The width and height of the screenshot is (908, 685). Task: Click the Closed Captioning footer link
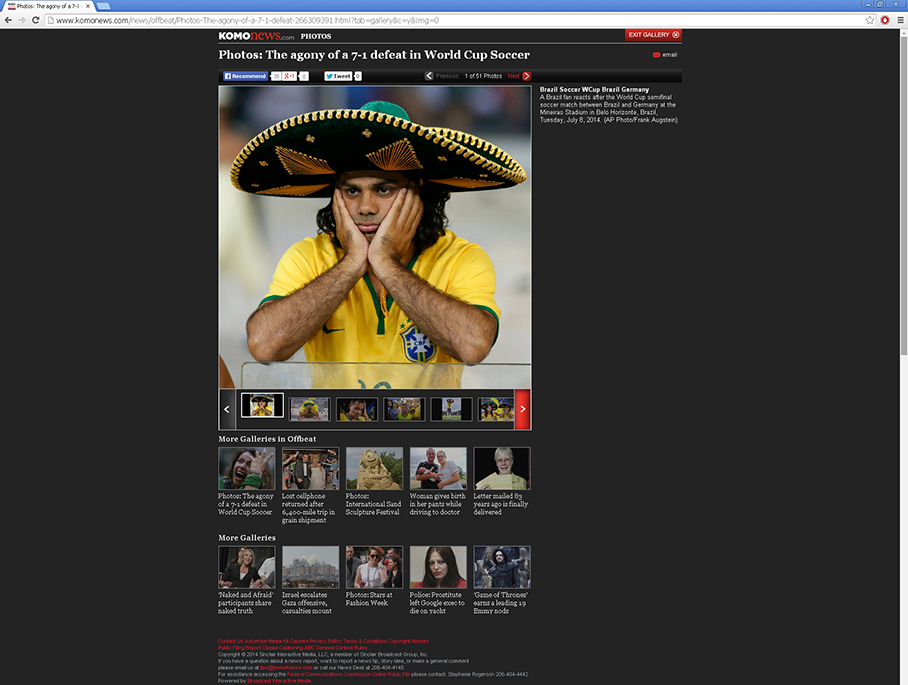click(x=283, y=648)
